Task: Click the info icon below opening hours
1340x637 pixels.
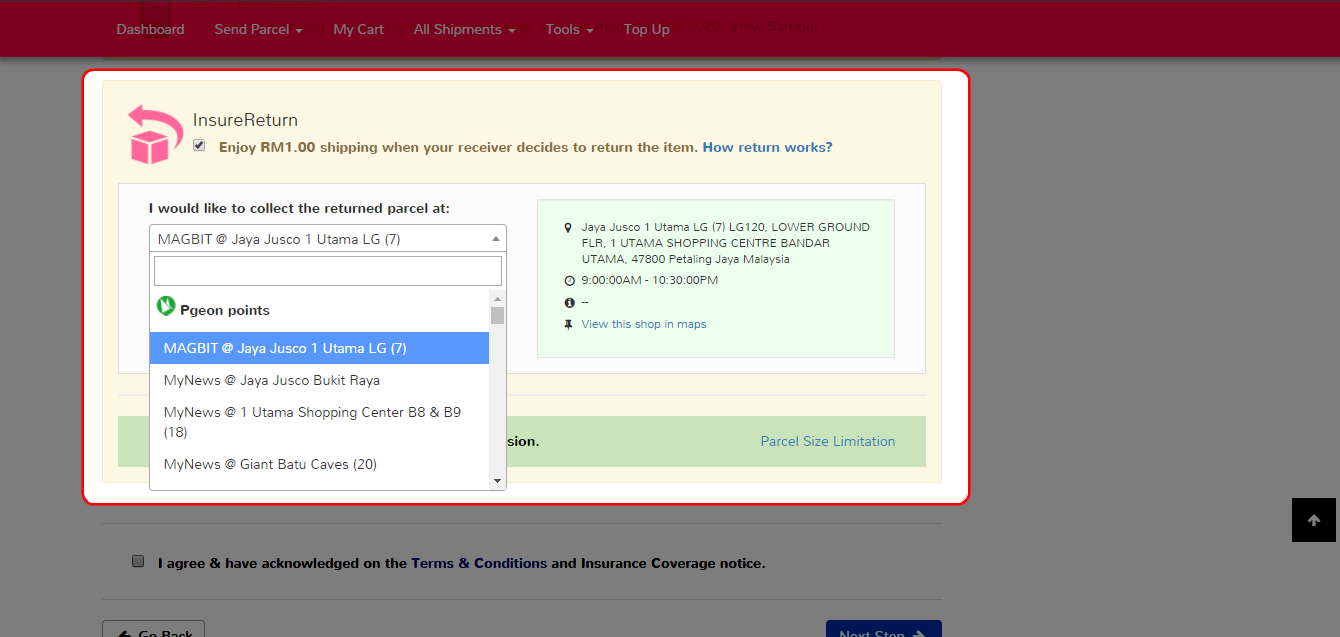Action: [569, 302]
